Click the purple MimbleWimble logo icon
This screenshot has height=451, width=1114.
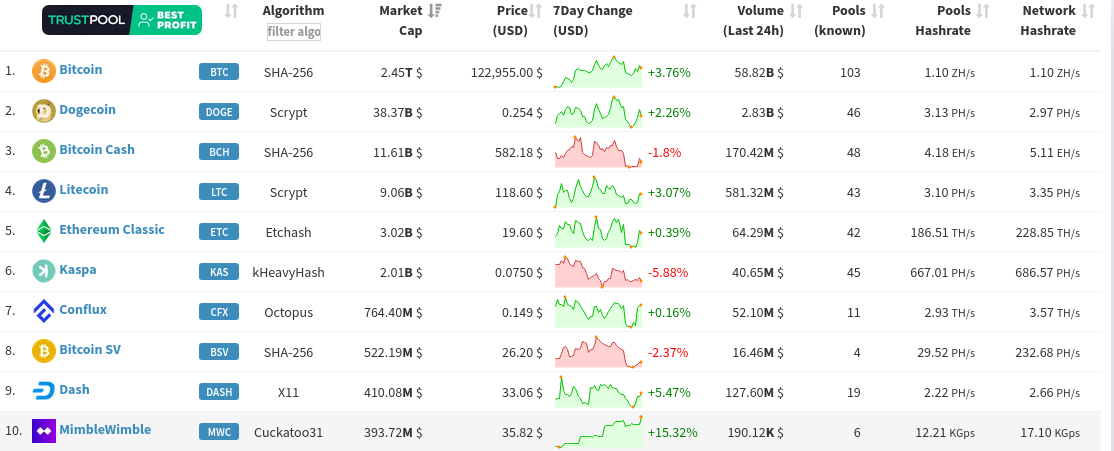point(44,431)
